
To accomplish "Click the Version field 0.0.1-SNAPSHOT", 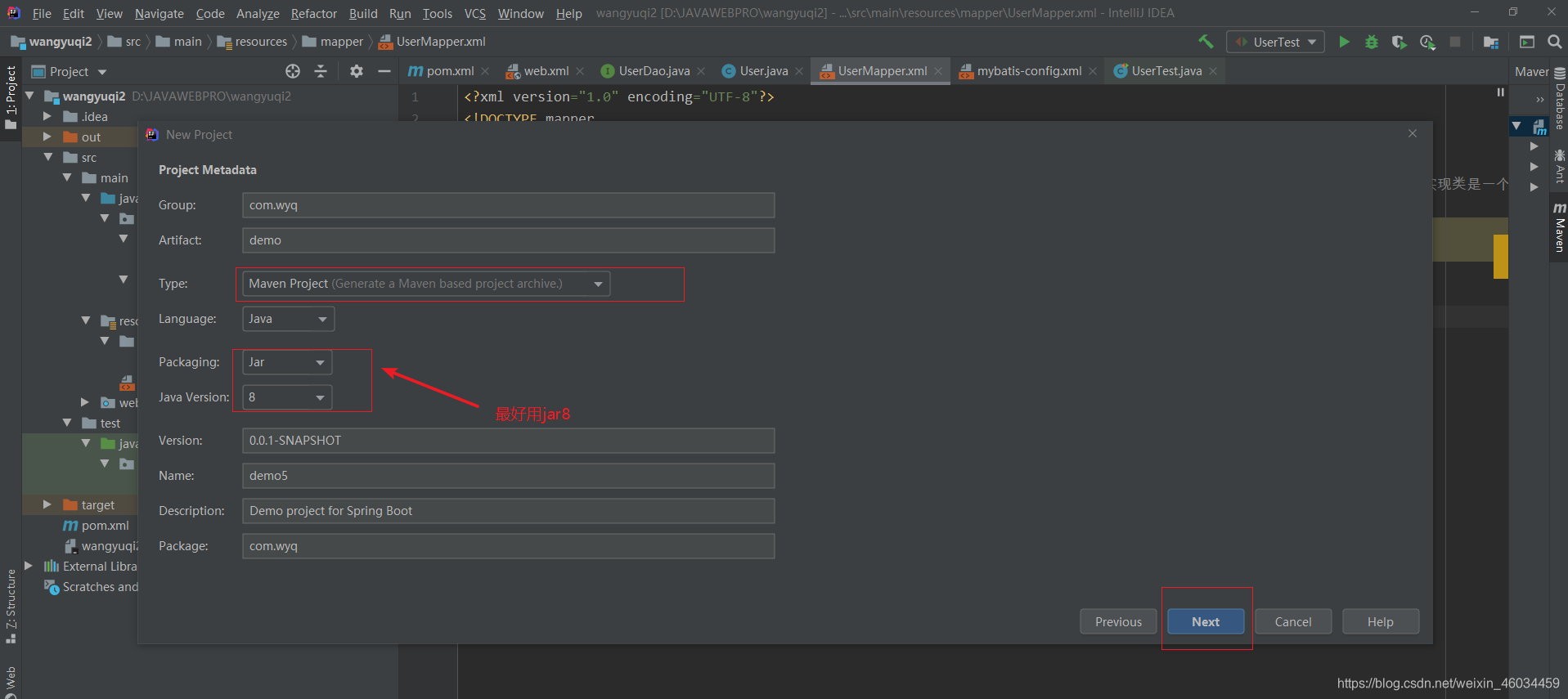I will point(508,441).
